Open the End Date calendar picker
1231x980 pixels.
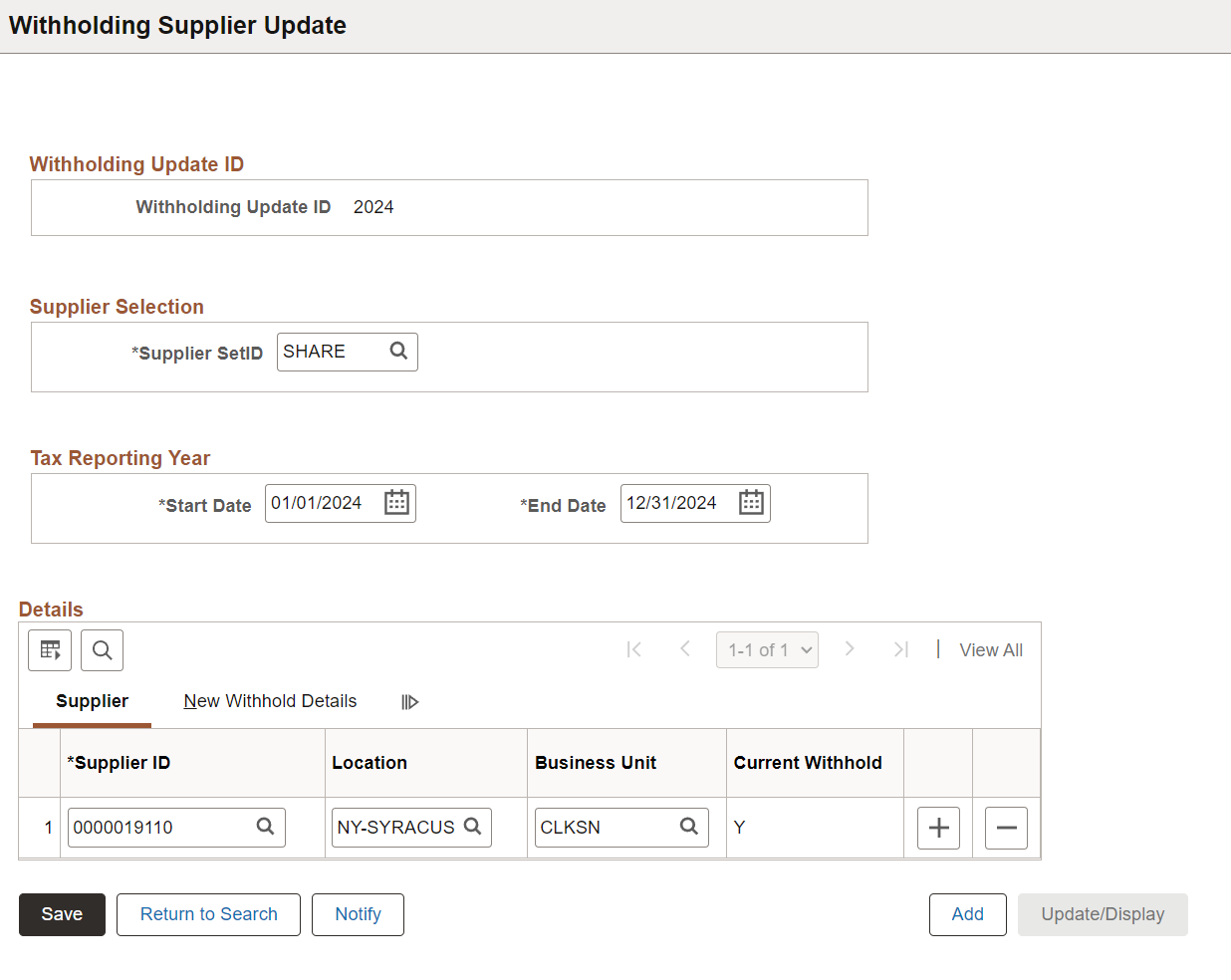coord(751,503)
